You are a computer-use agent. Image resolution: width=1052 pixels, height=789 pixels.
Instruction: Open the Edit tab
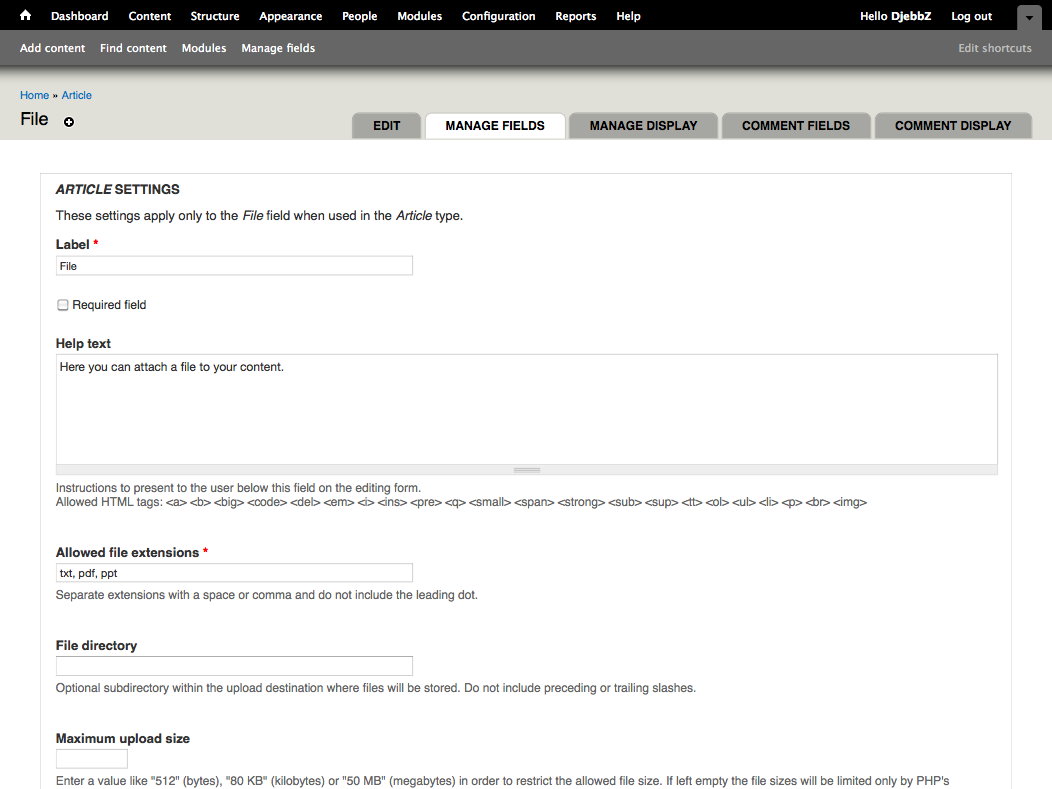click(386, 126)
